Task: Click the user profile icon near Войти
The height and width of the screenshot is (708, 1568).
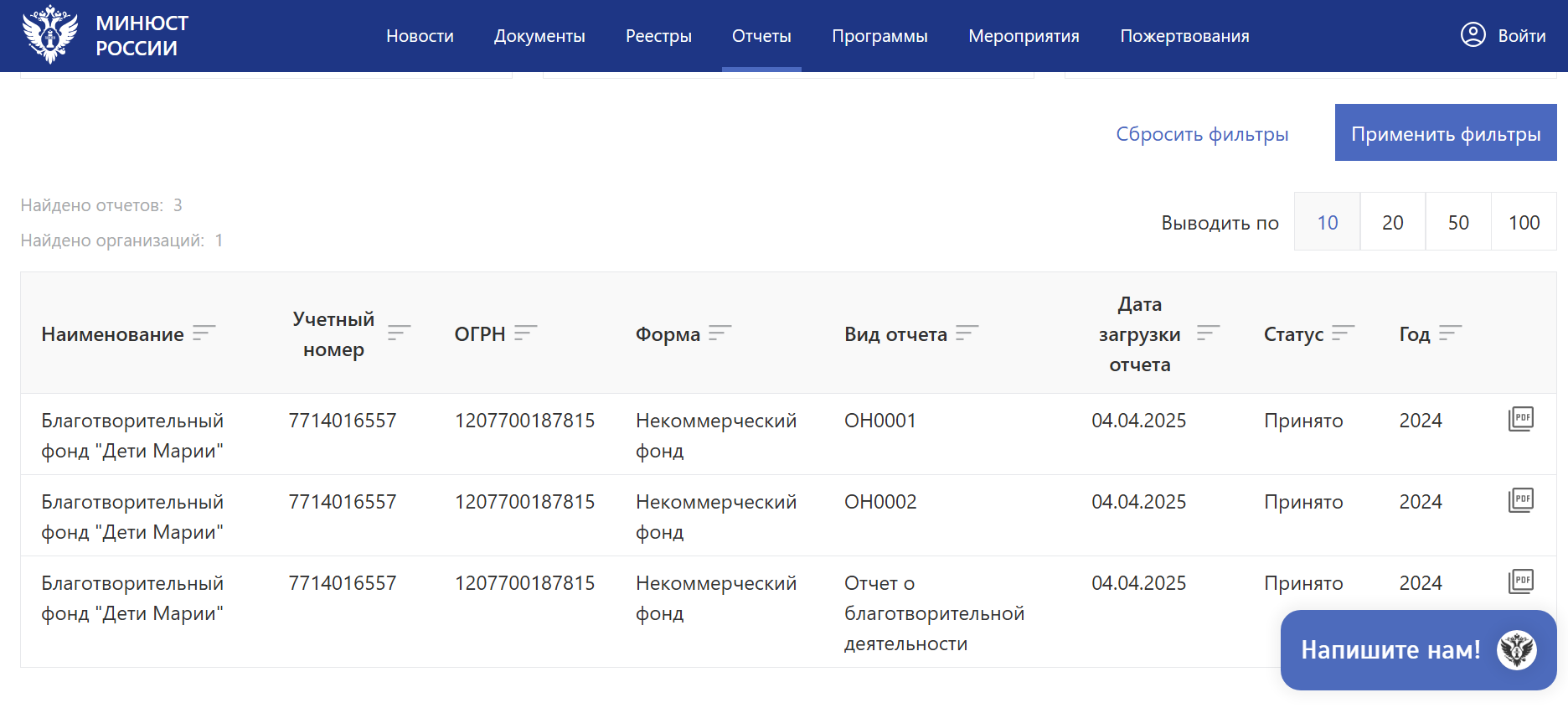Action: coord(1473,35)
